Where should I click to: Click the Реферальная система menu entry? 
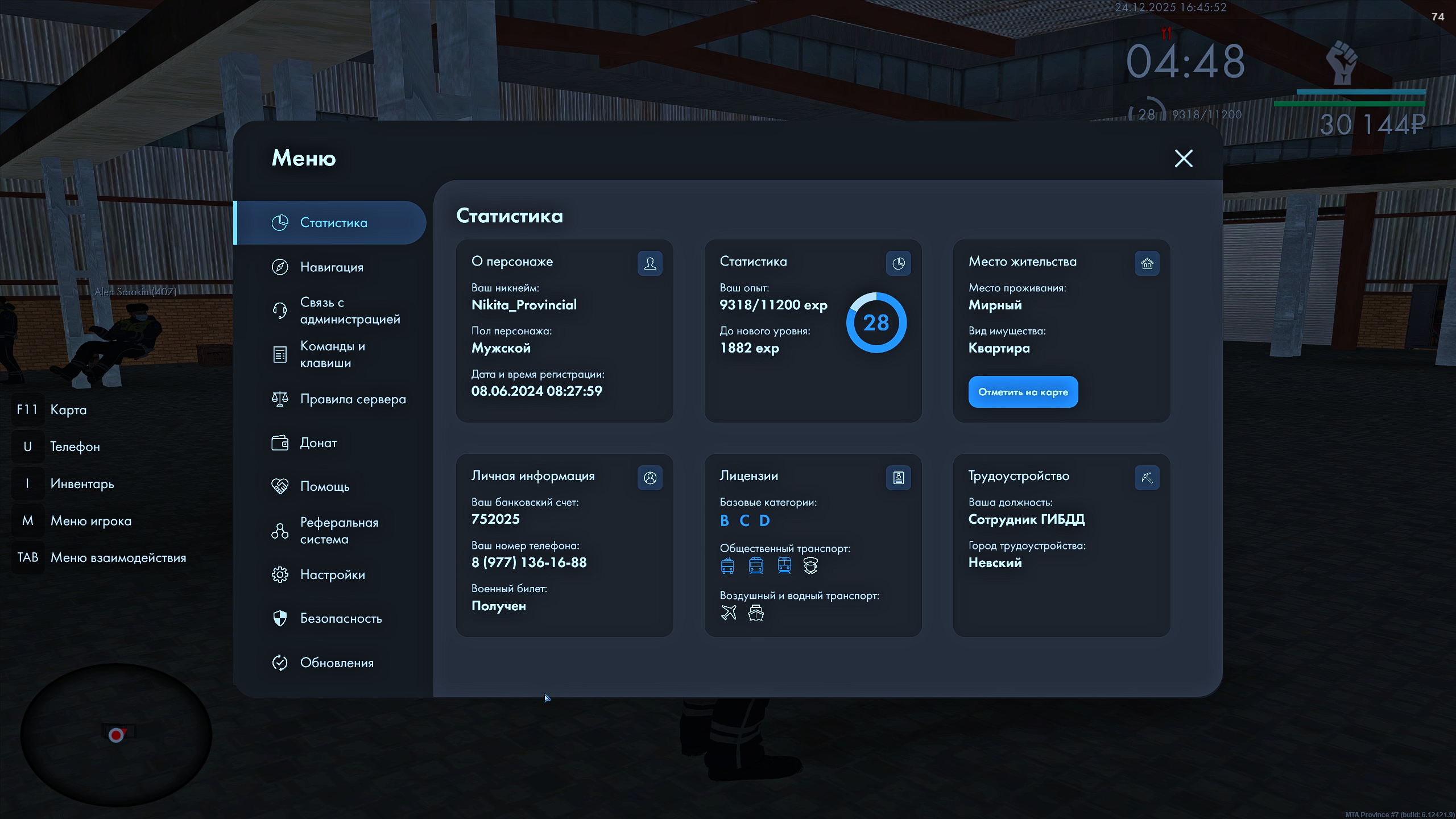click(x=339, y=531)
